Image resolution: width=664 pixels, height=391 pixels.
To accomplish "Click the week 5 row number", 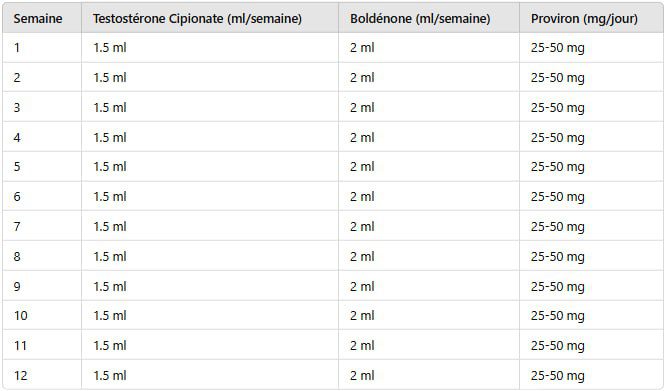I will (42, 166).
